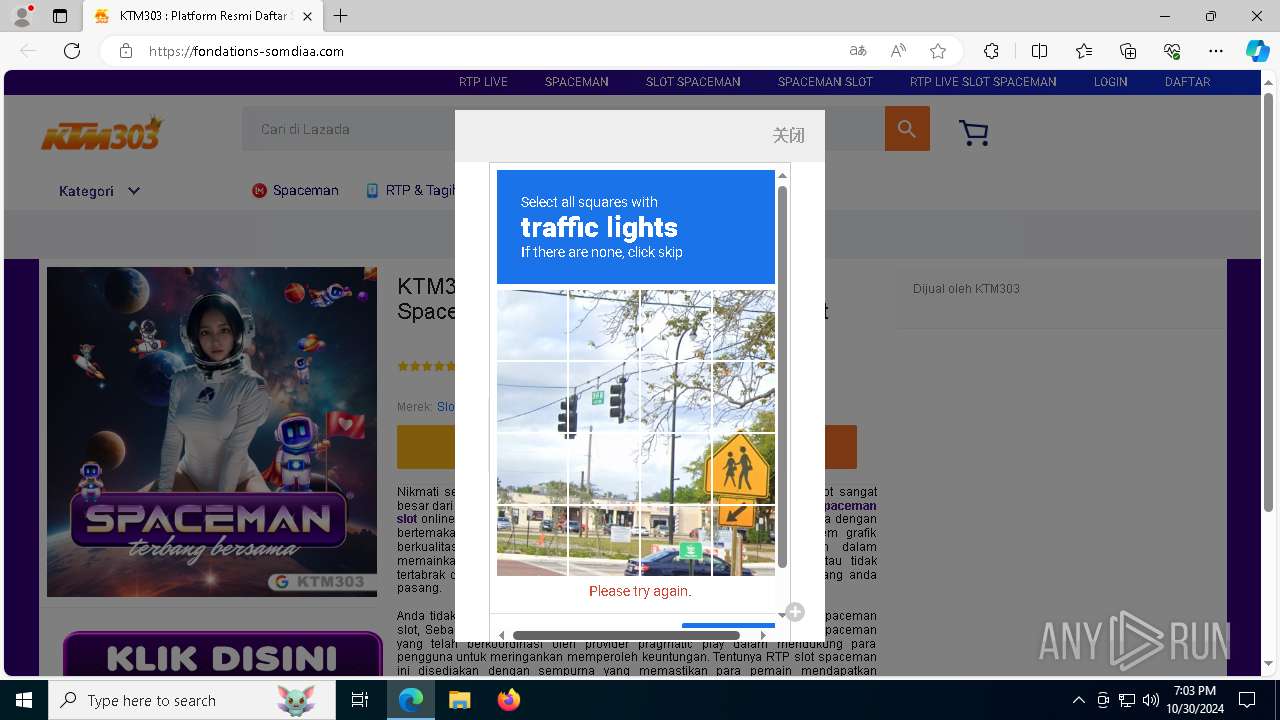Open RTP LIVE menu item
1280x720 pixels.
pos(483,82)
